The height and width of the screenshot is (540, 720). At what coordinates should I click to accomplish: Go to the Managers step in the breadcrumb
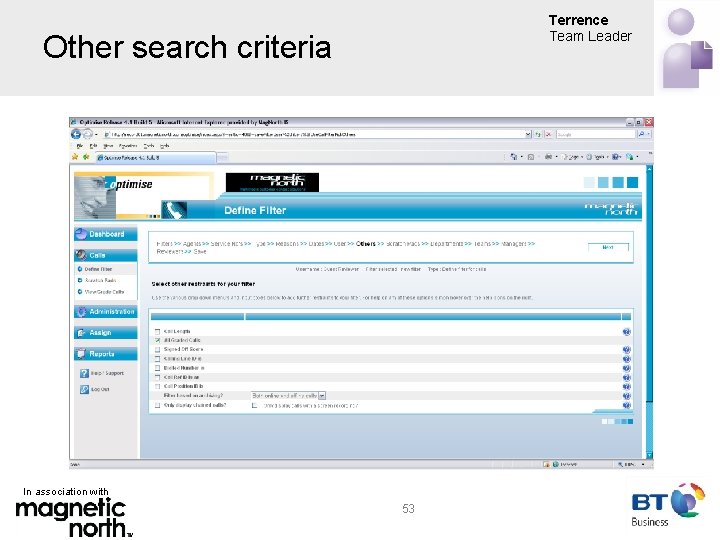pos(513,244)
